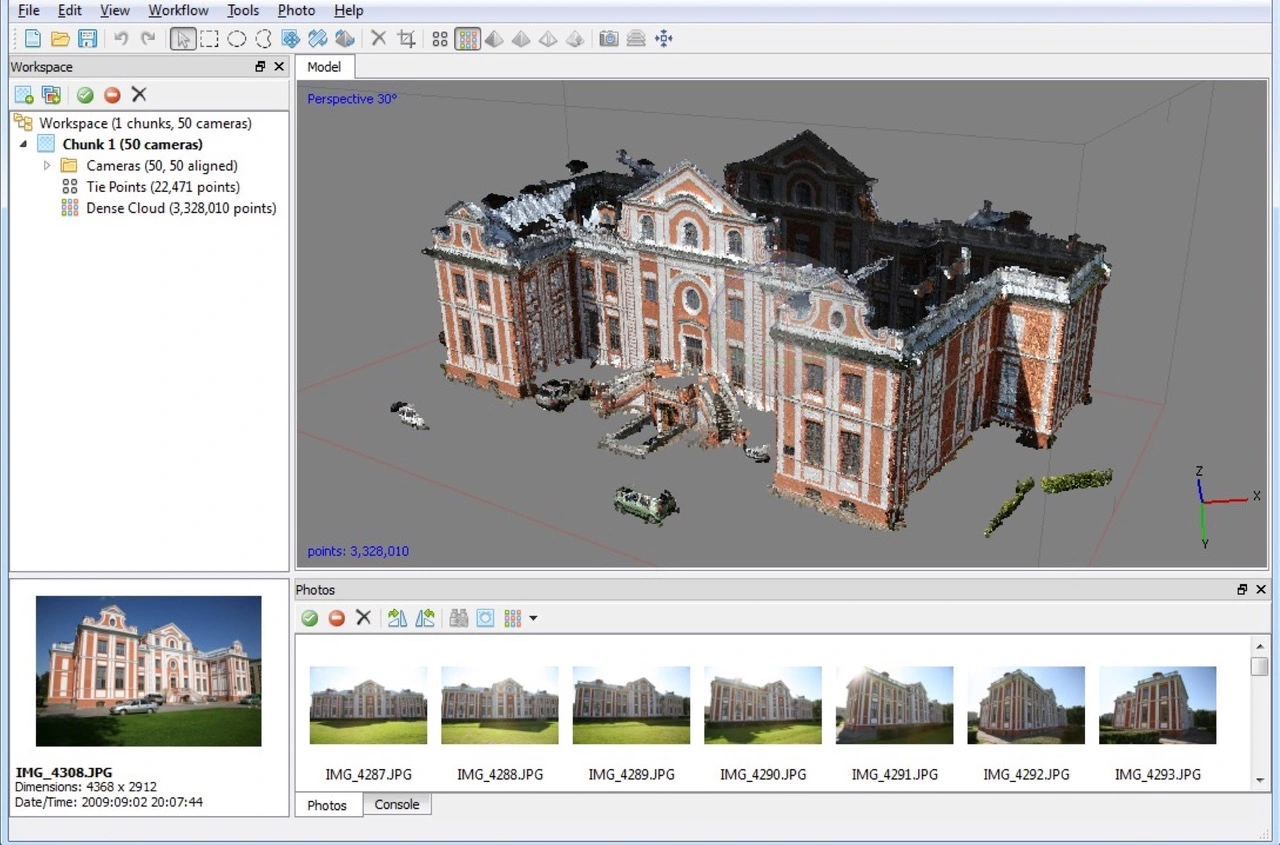Activate the Resize Region tool

[291, 39]
